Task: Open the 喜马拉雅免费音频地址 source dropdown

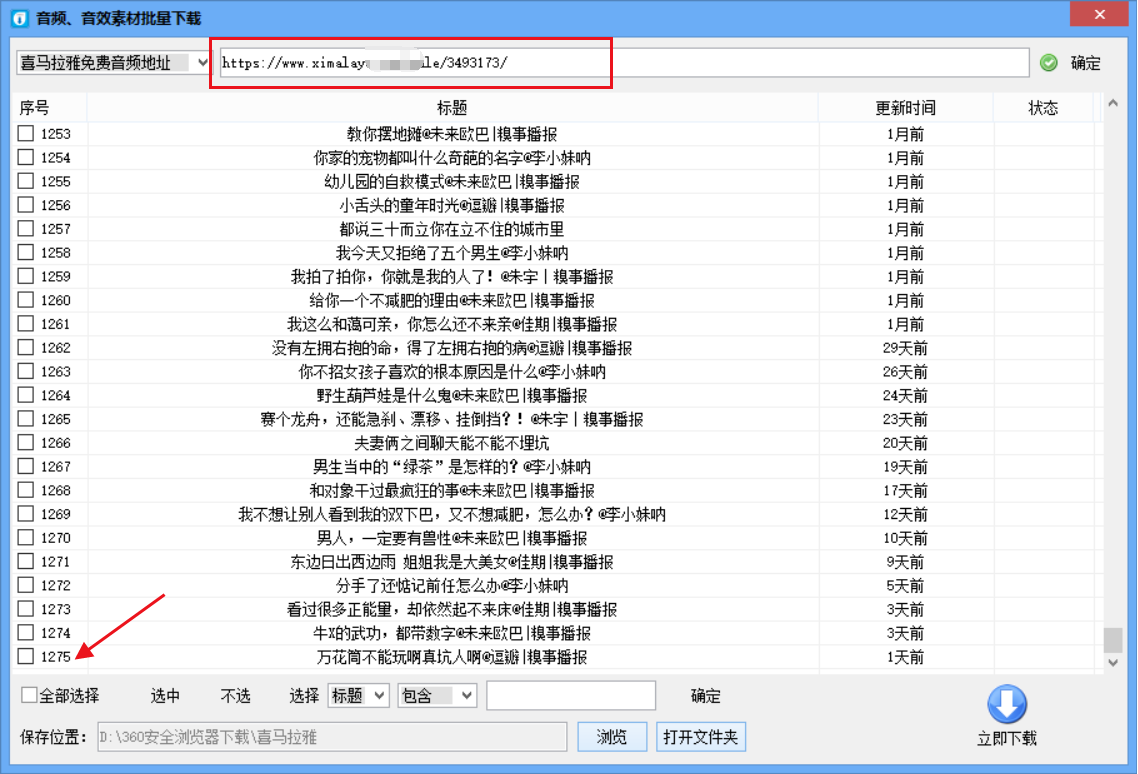Action: 113,63
